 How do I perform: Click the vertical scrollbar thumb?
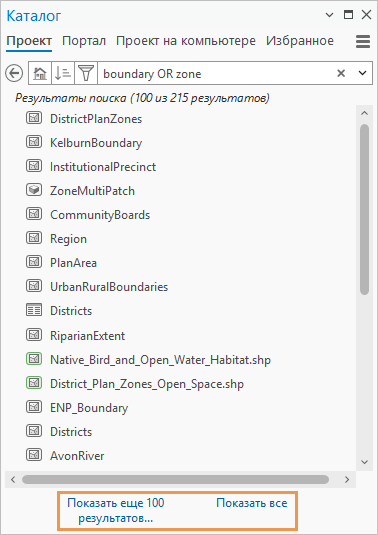pyautogui.click(x=364, y=209)
